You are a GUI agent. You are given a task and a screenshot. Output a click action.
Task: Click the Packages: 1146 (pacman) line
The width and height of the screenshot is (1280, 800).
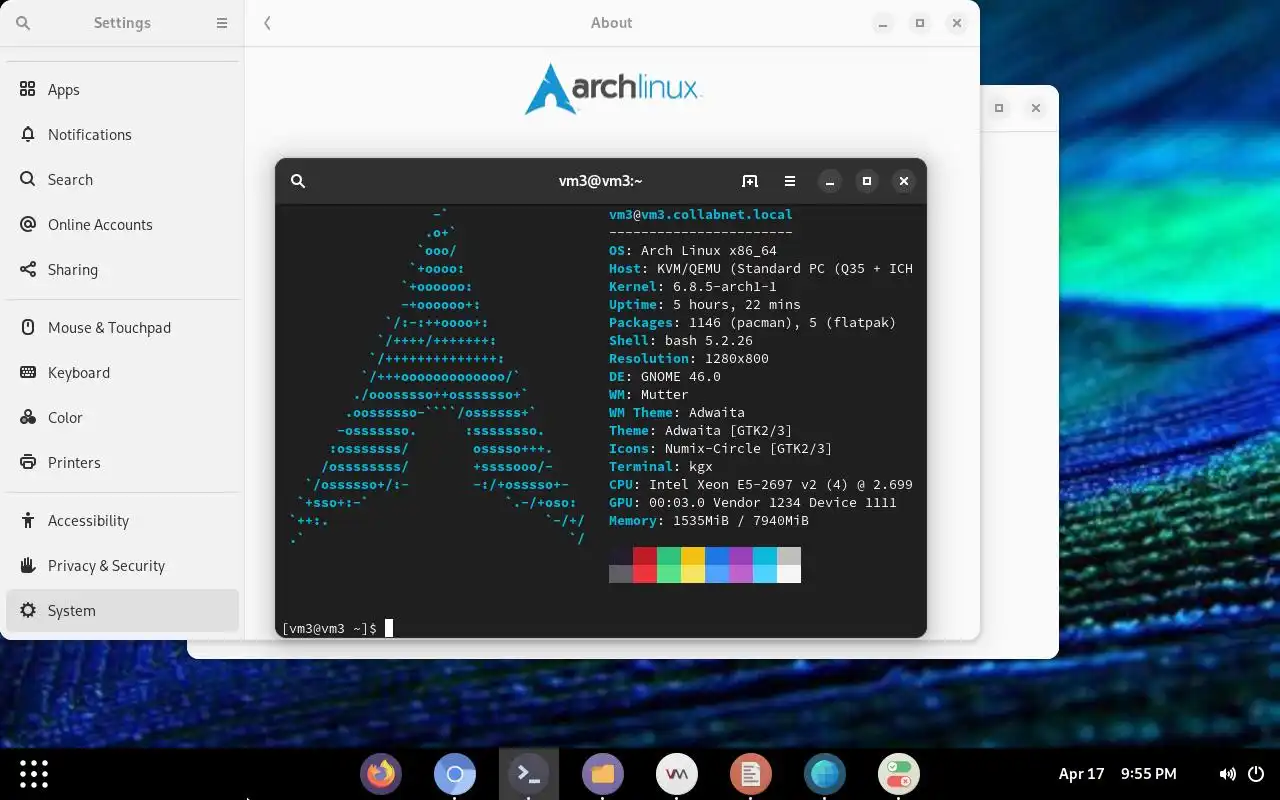[x=752, y=322]
